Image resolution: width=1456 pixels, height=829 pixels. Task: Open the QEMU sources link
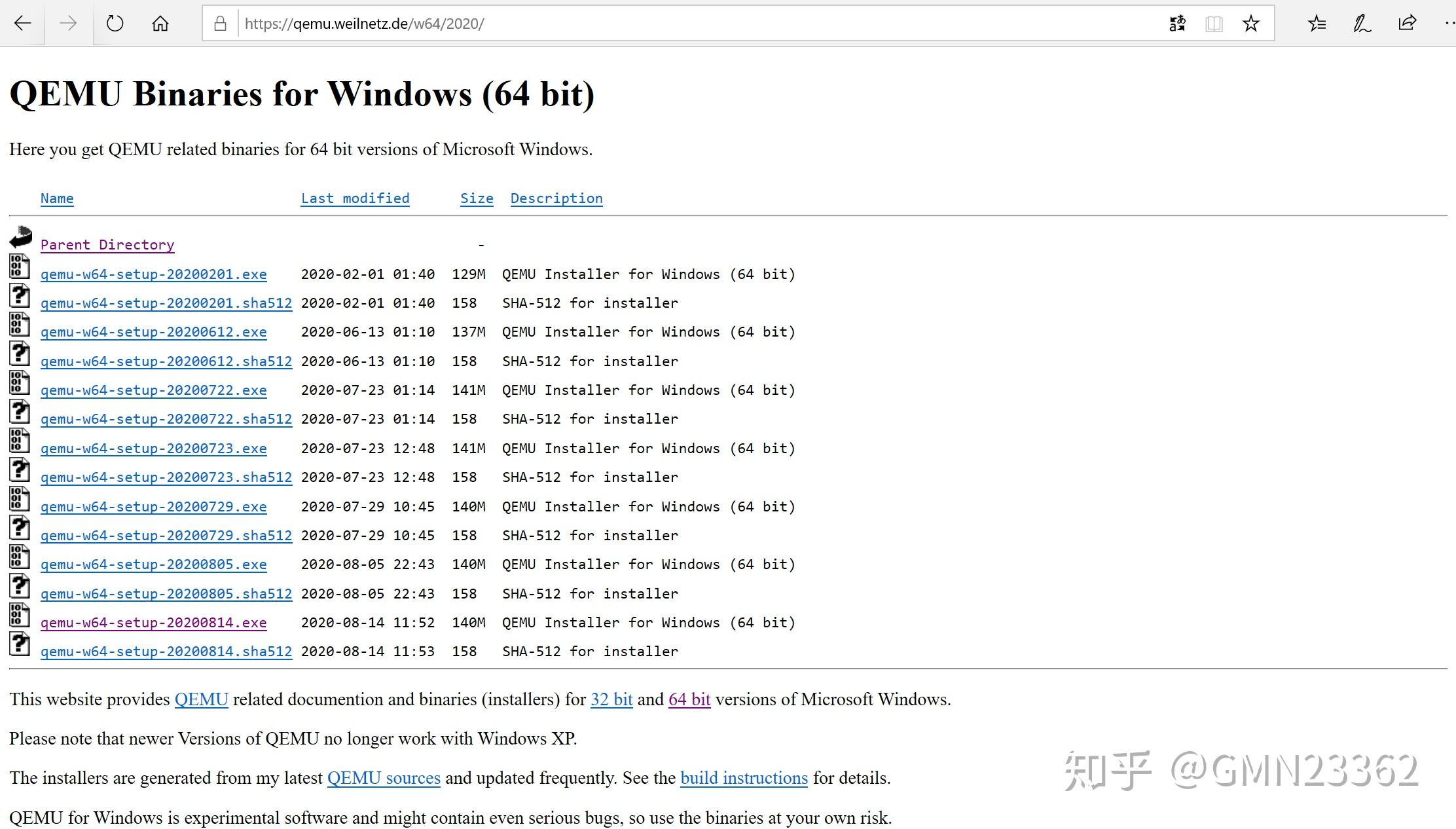point(384,778)
